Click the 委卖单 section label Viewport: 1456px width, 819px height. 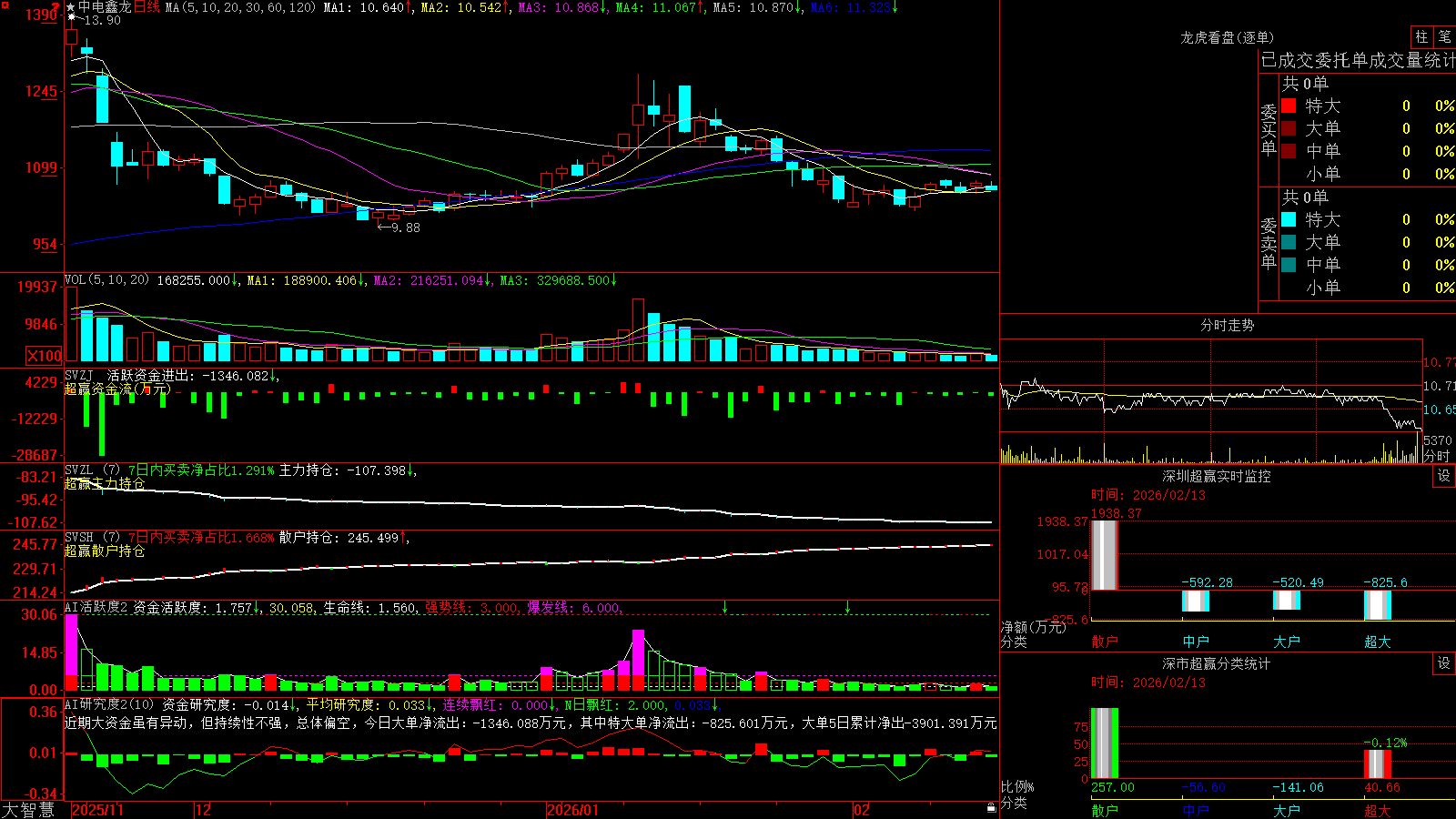click(1269, 243)
